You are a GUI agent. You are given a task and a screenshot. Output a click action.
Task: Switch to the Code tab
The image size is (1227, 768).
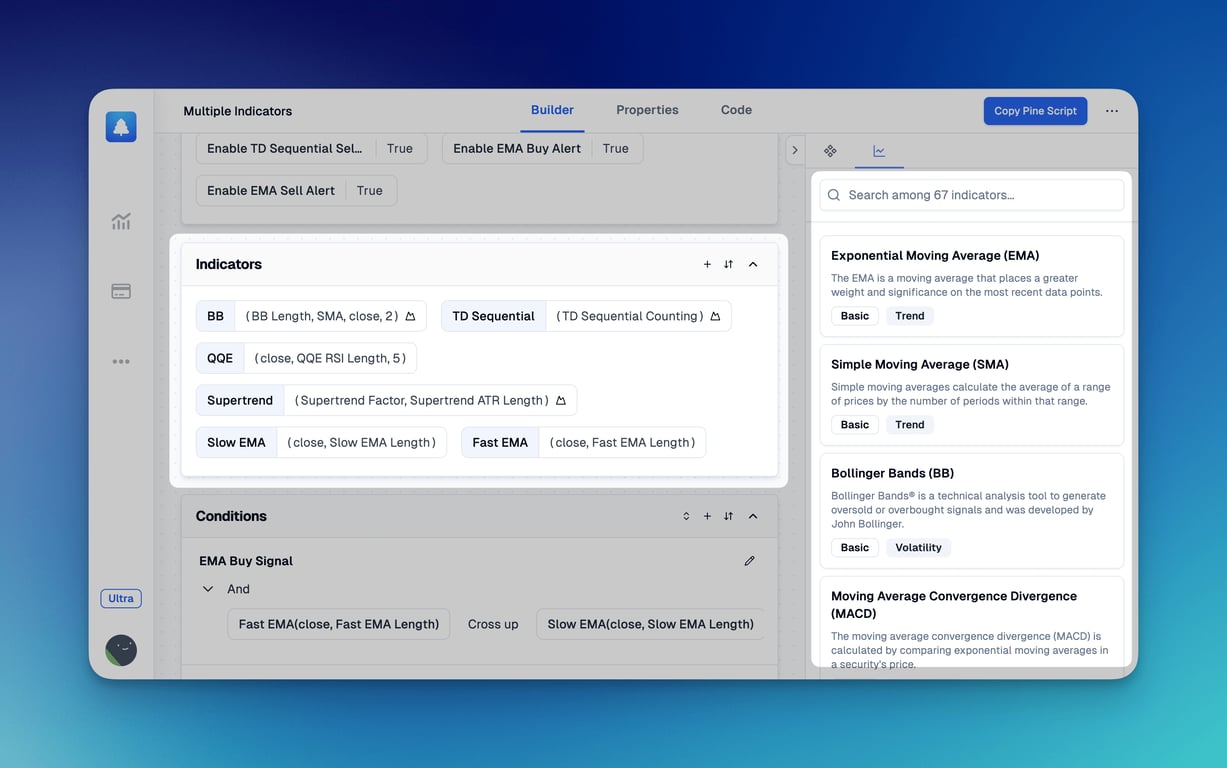pyautogui.click(x=736, y=110)
